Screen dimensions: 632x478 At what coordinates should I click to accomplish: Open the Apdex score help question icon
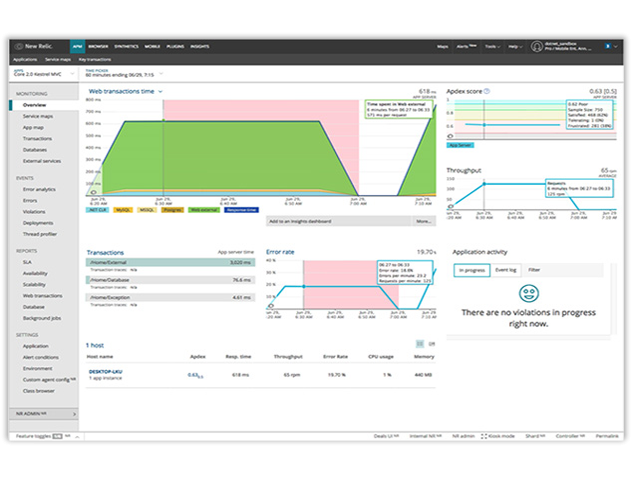(x=486, y=91)
